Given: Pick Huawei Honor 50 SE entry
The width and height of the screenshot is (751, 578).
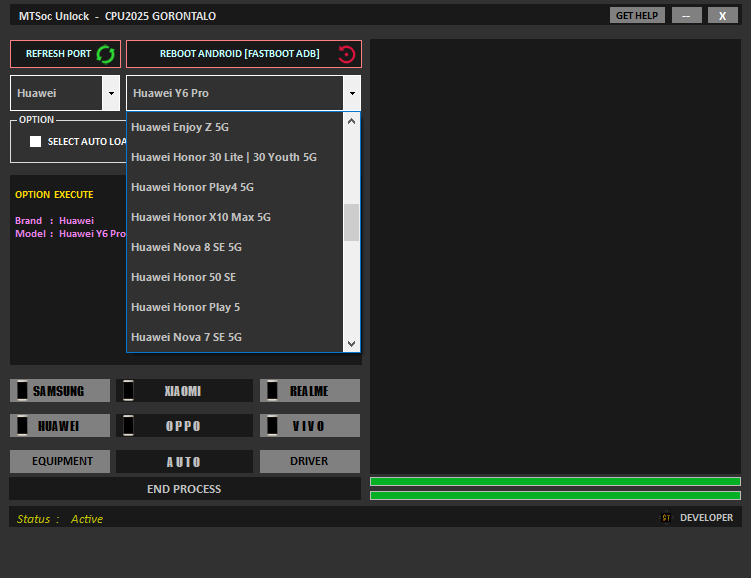Looking at the screenshot, I should [235, 277].
